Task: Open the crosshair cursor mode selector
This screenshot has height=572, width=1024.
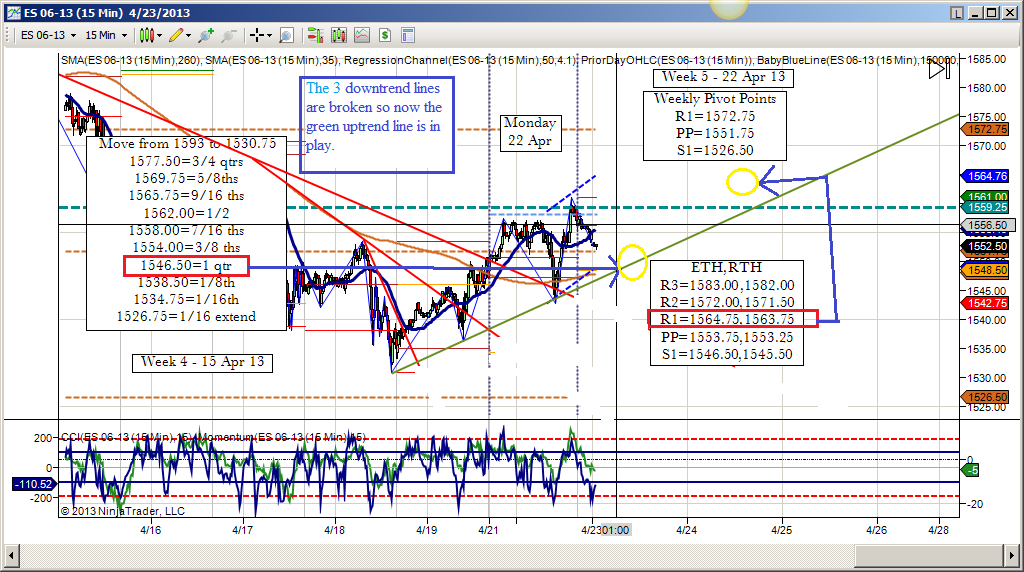Action: click(x=261, y=35)
